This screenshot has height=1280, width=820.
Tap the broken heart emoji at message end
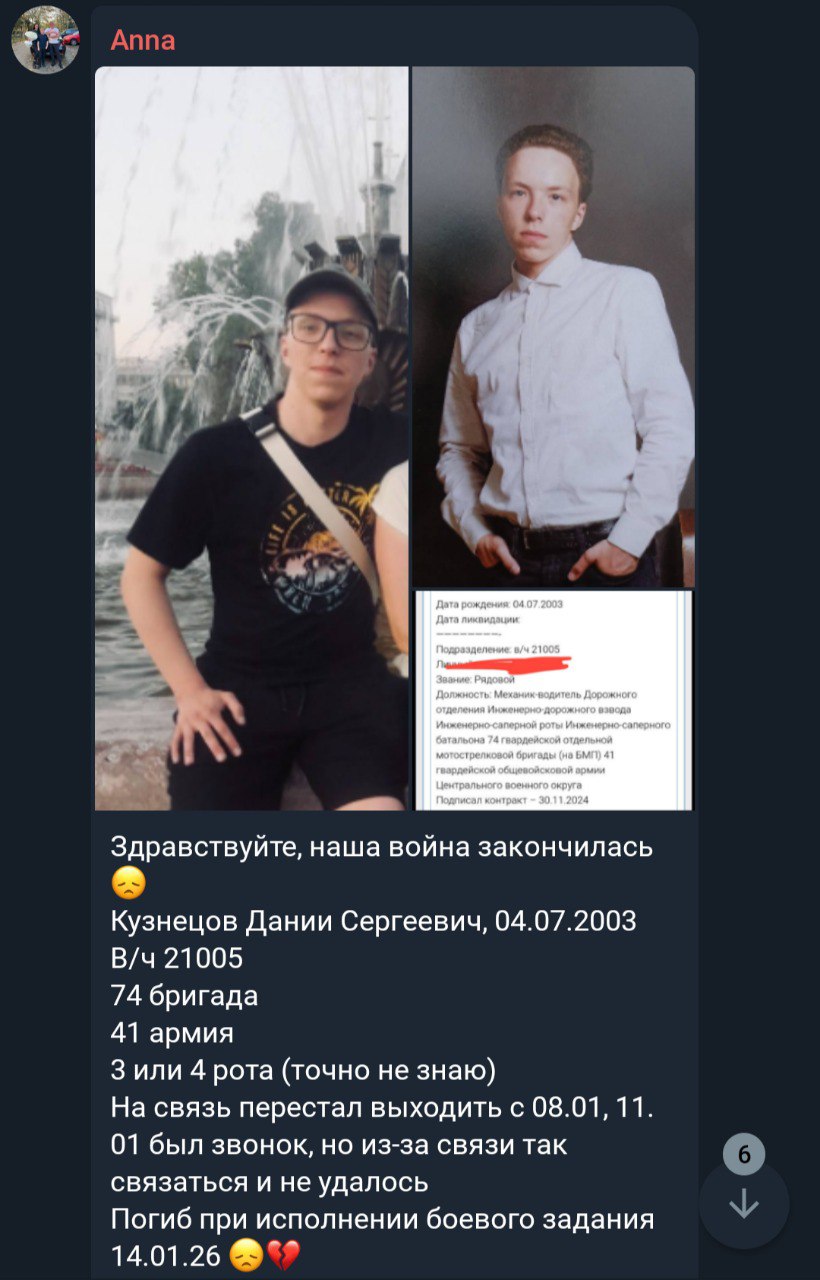[x=283, y=1255]
